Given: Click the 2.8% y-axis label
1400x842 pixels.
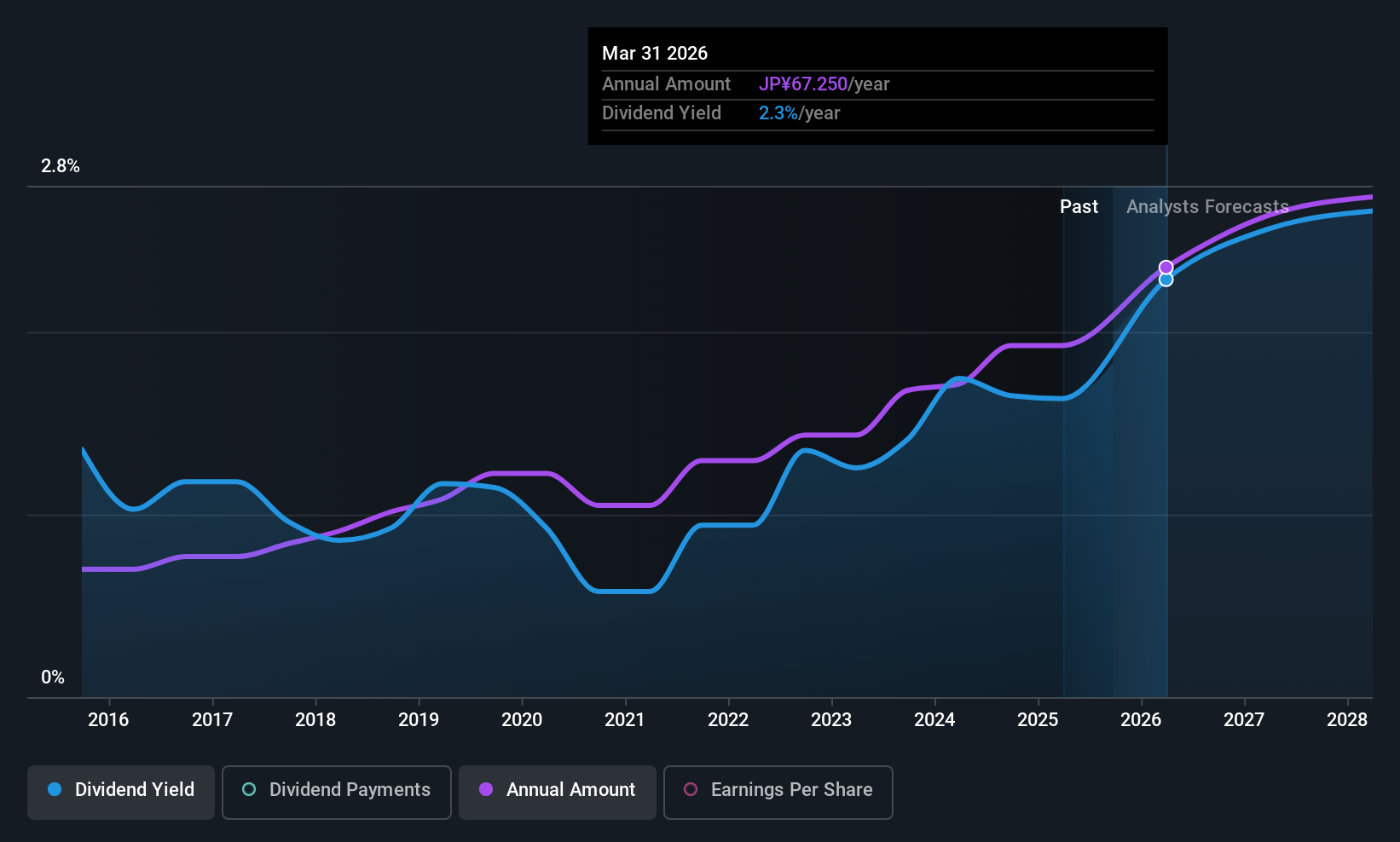Looking at the screenshot, I should tap(61, 166).
